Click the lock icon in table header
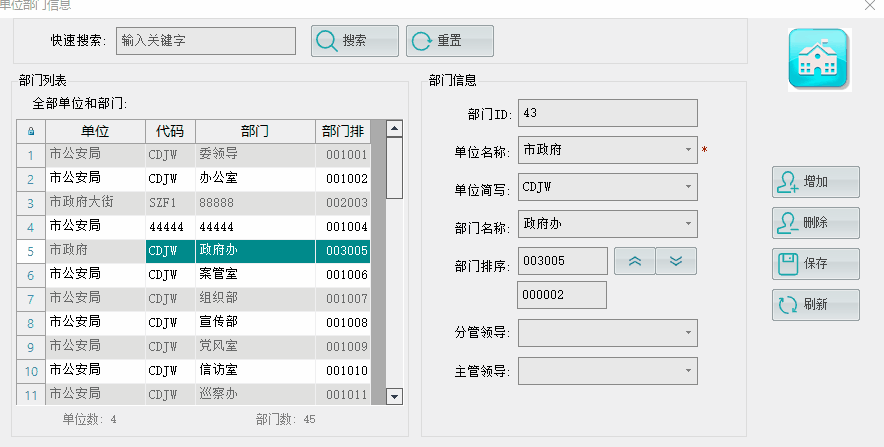 (x=31, y=131)
